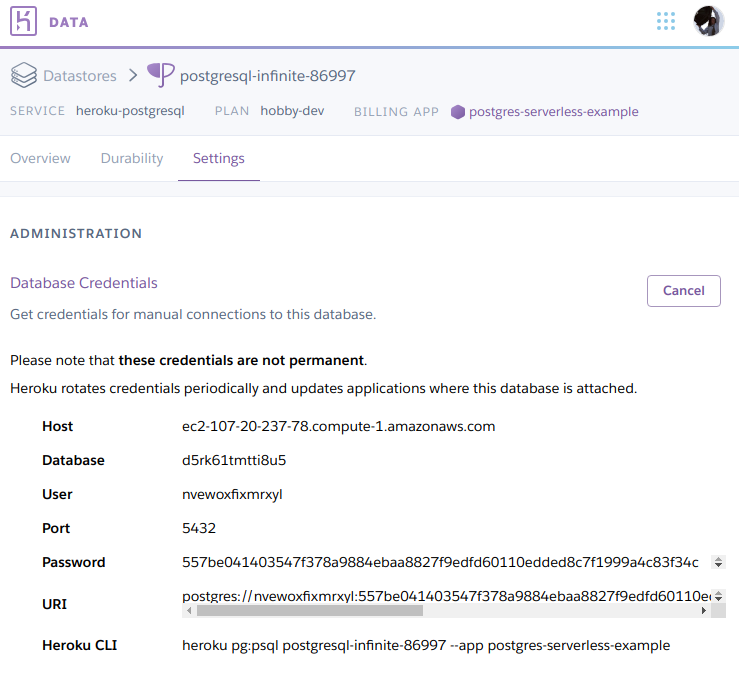Click the Password value field
739x689 pixels.
(445, 562)
